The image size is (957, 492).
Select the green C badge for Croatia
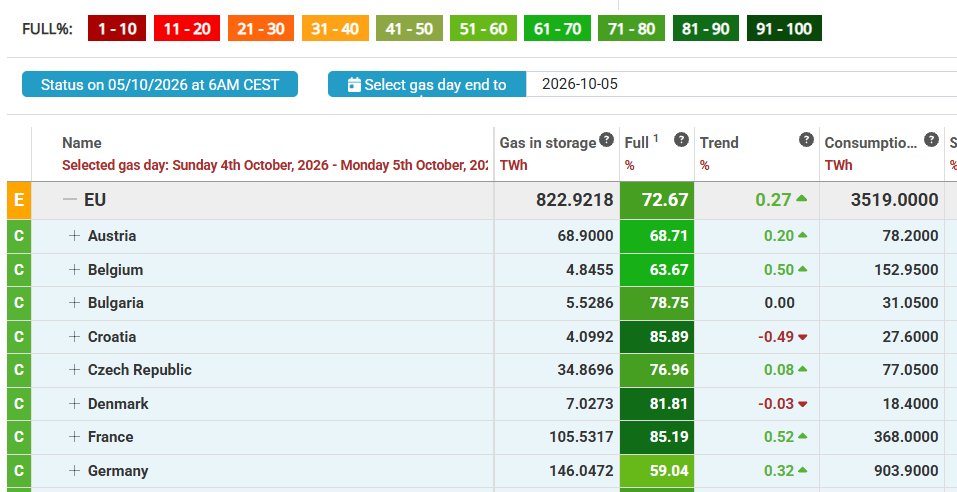tap(19, 337)
